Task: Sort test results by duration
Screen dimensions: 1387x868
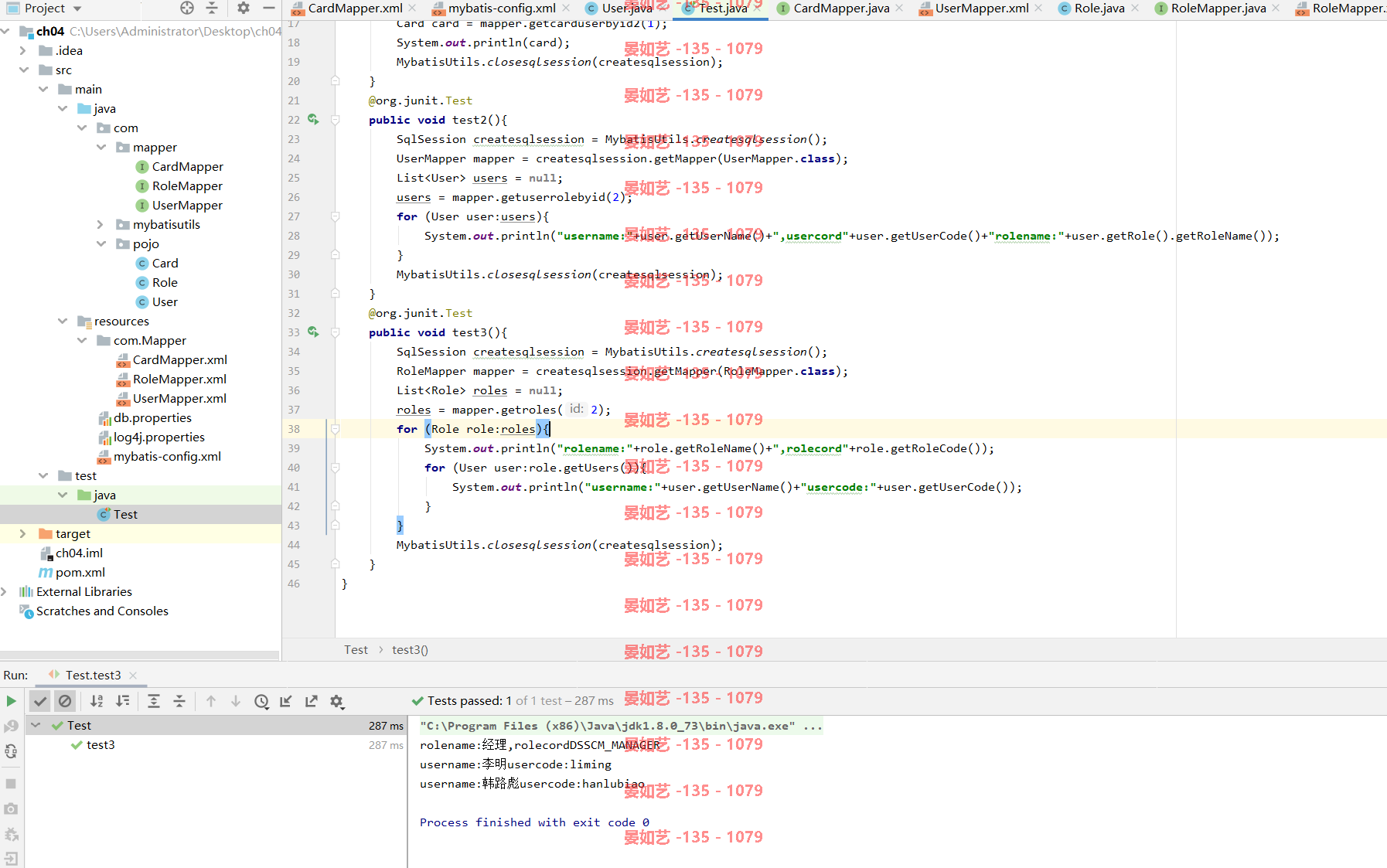Action: pyautogui.click(x=122, y=701)
